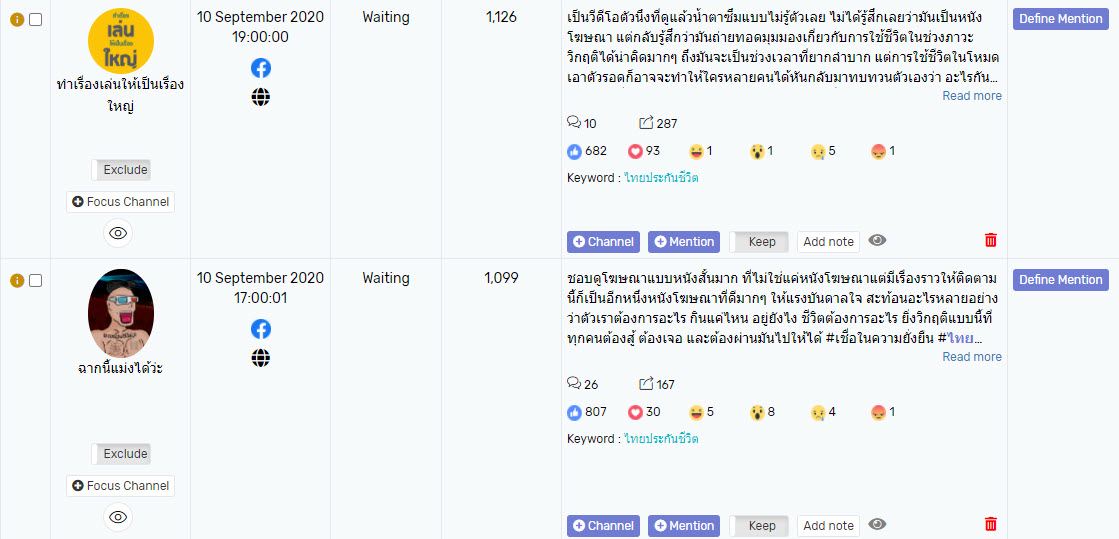Open the ไทยประกันชีวิต keyword link in the second row
This screenshot has width=1119, height=539.
point(661,439)
